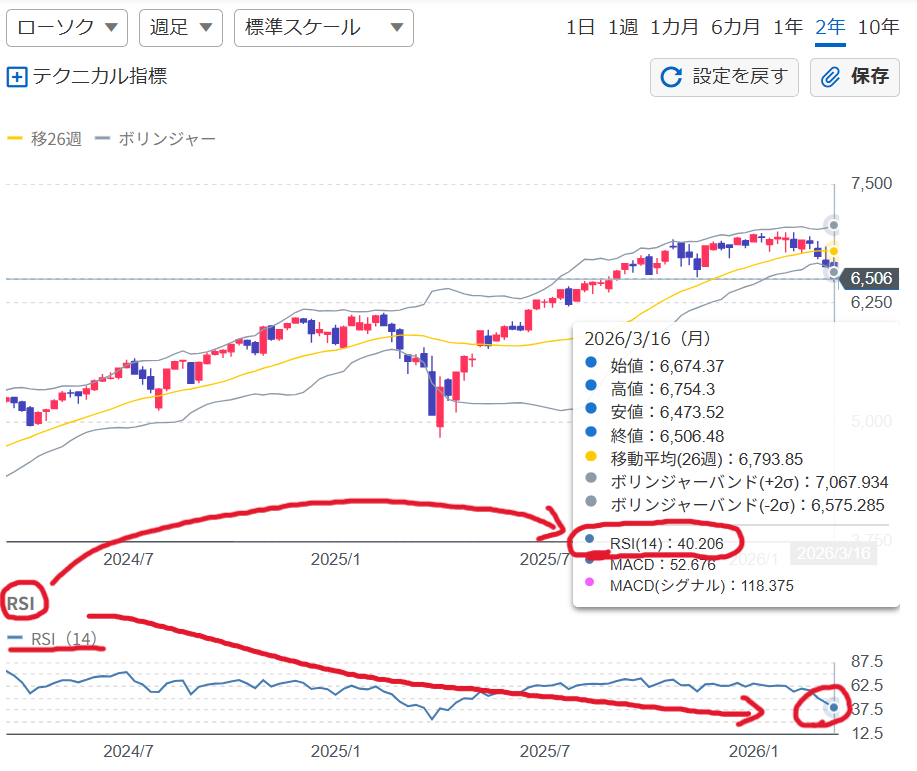The image size is (917, 771).
Task: Click the paperclip icon in 保存 button
Action: 830,77
